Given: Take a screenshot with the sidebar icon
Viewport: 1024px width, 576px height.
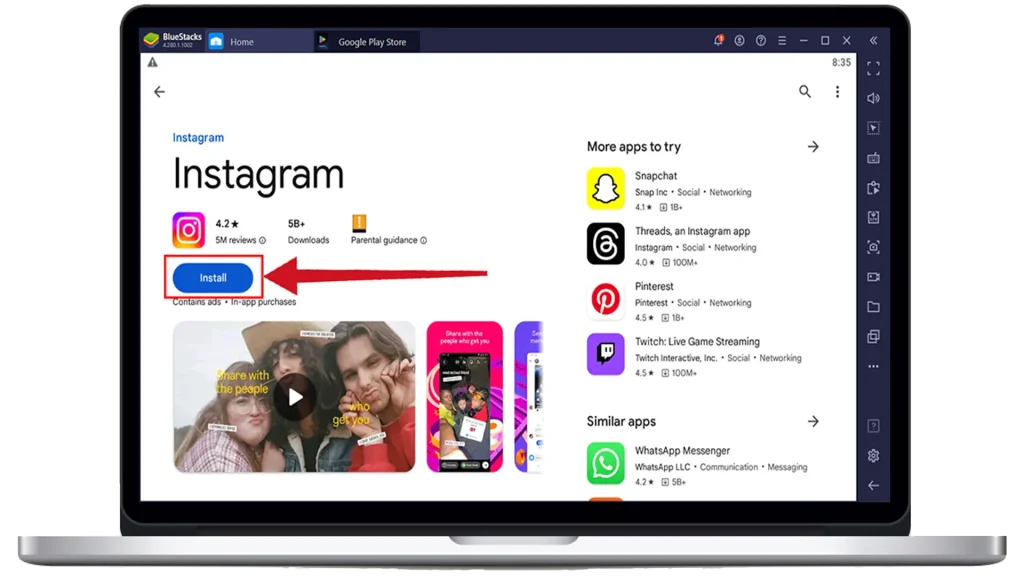Looking at the screenshot, I should pyautogui.click(x=873, y=247).
